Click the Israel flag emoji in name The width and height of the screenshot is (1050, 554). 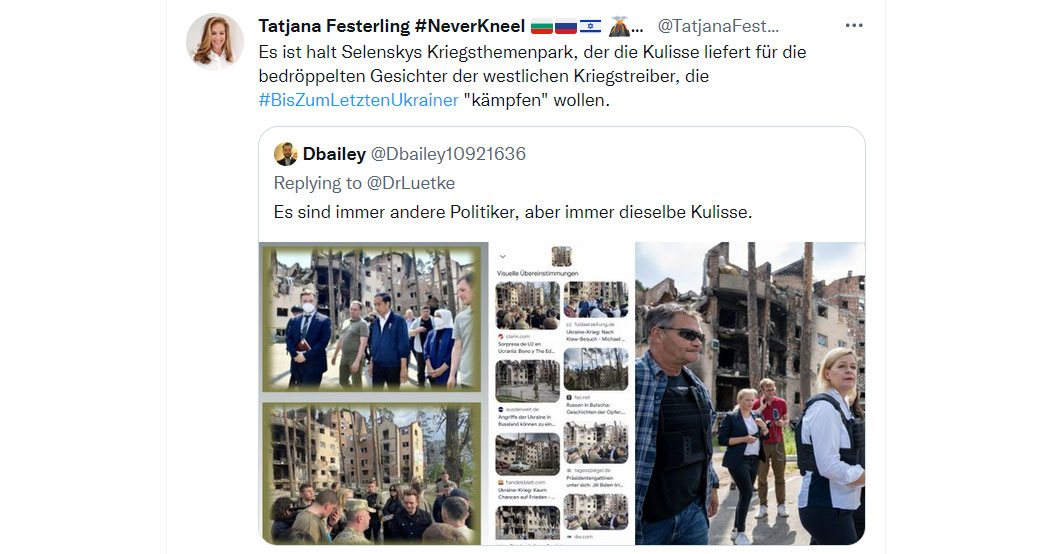pyautogui.click(x=590, y=27)
